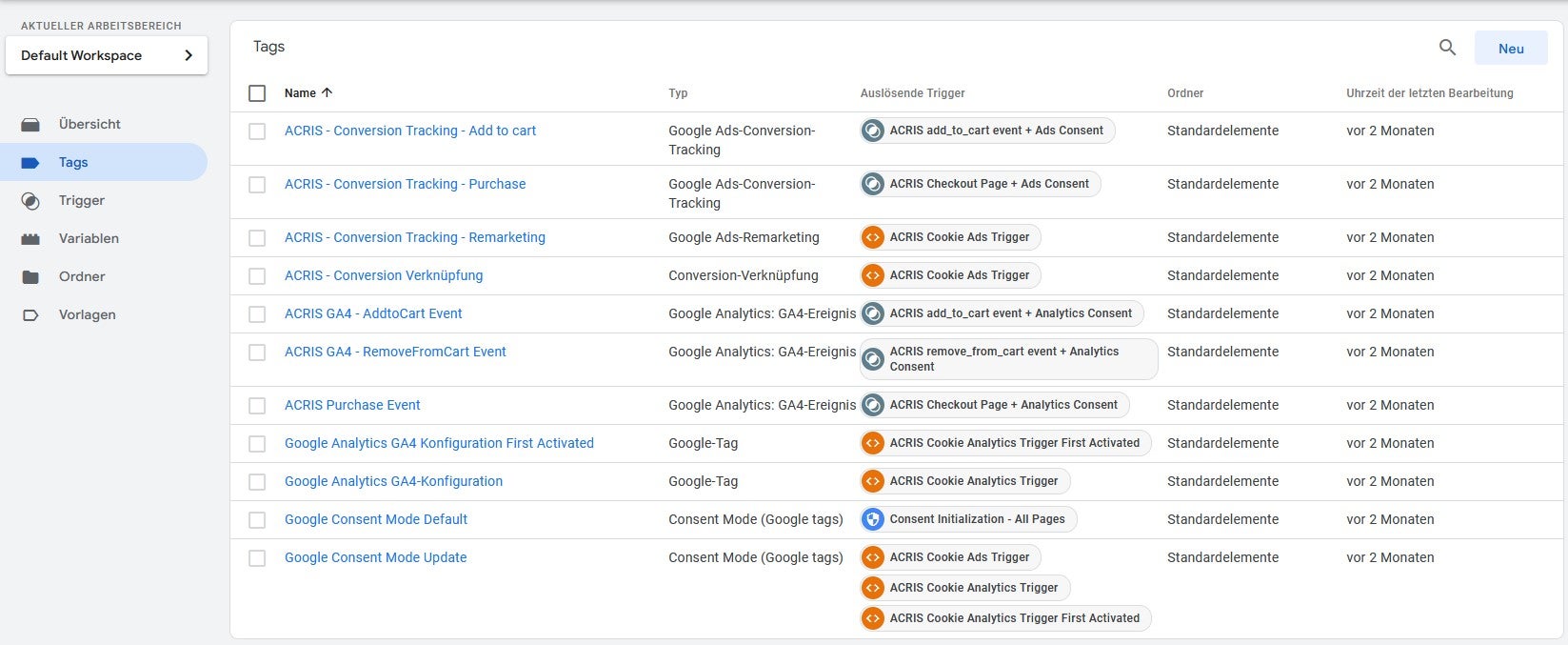Open search for tags via magnifier icon

(1447, 48)
